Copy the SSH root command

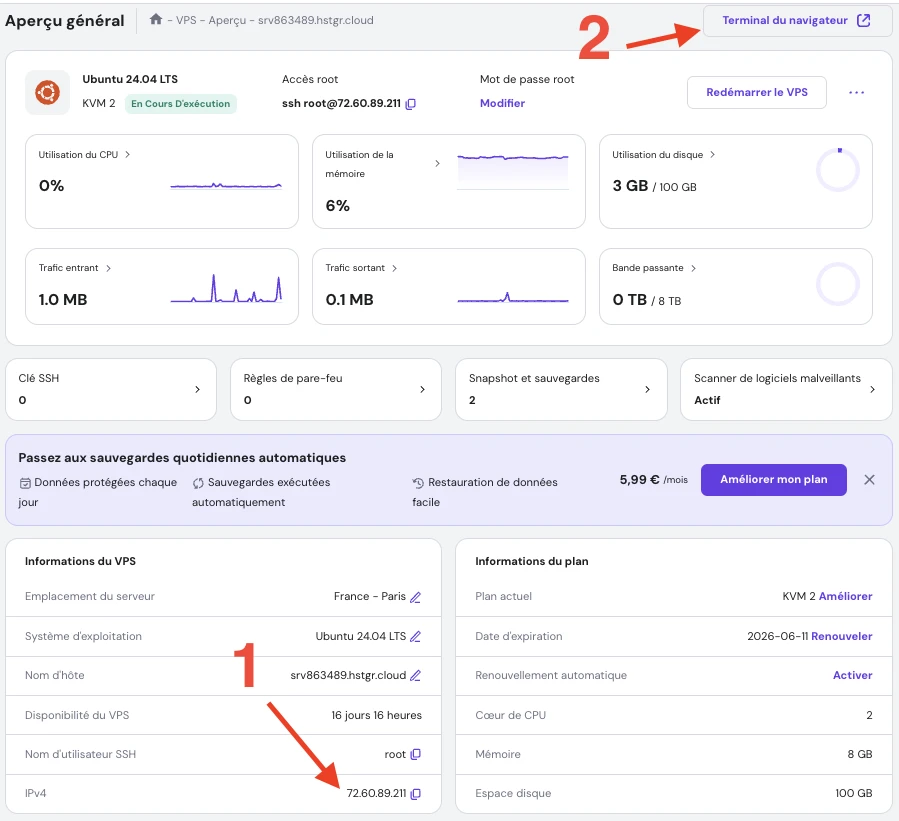(x=411, y=104)
